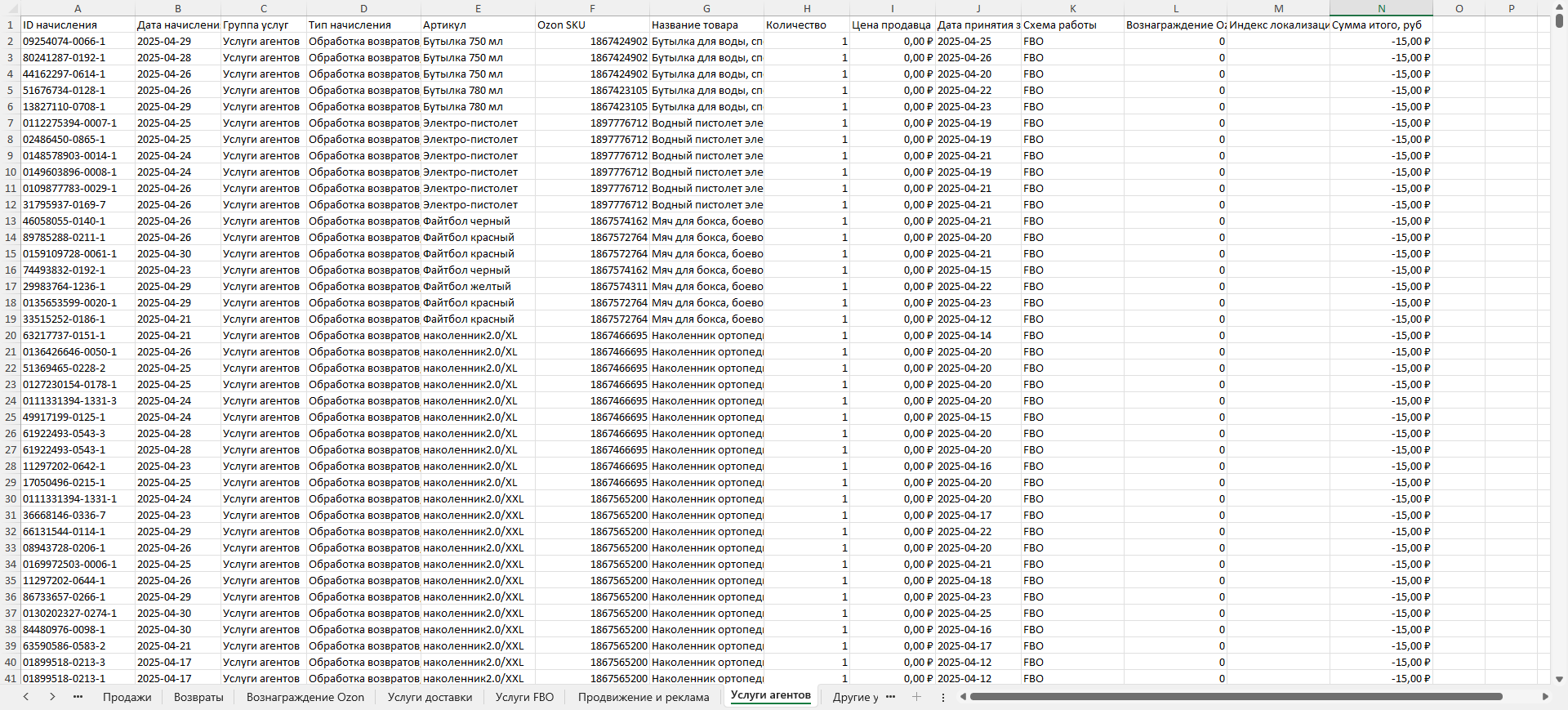Go to the Вознаграждение Ozon sheet
The image size is (1568, 710).
pyautogui.click(x=305, y=697)
